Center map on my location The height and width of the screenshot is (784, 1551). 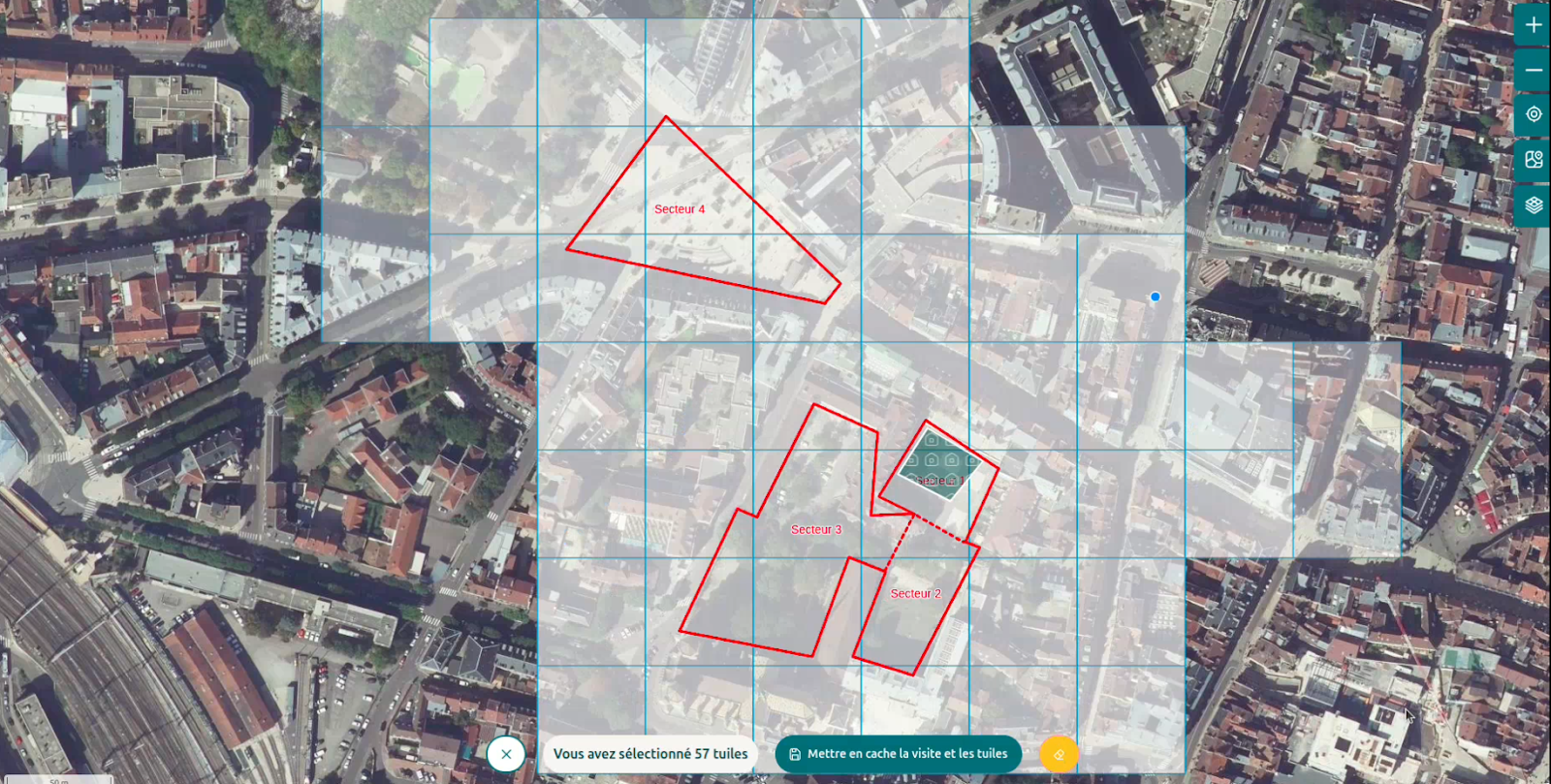pos(1533,114)
